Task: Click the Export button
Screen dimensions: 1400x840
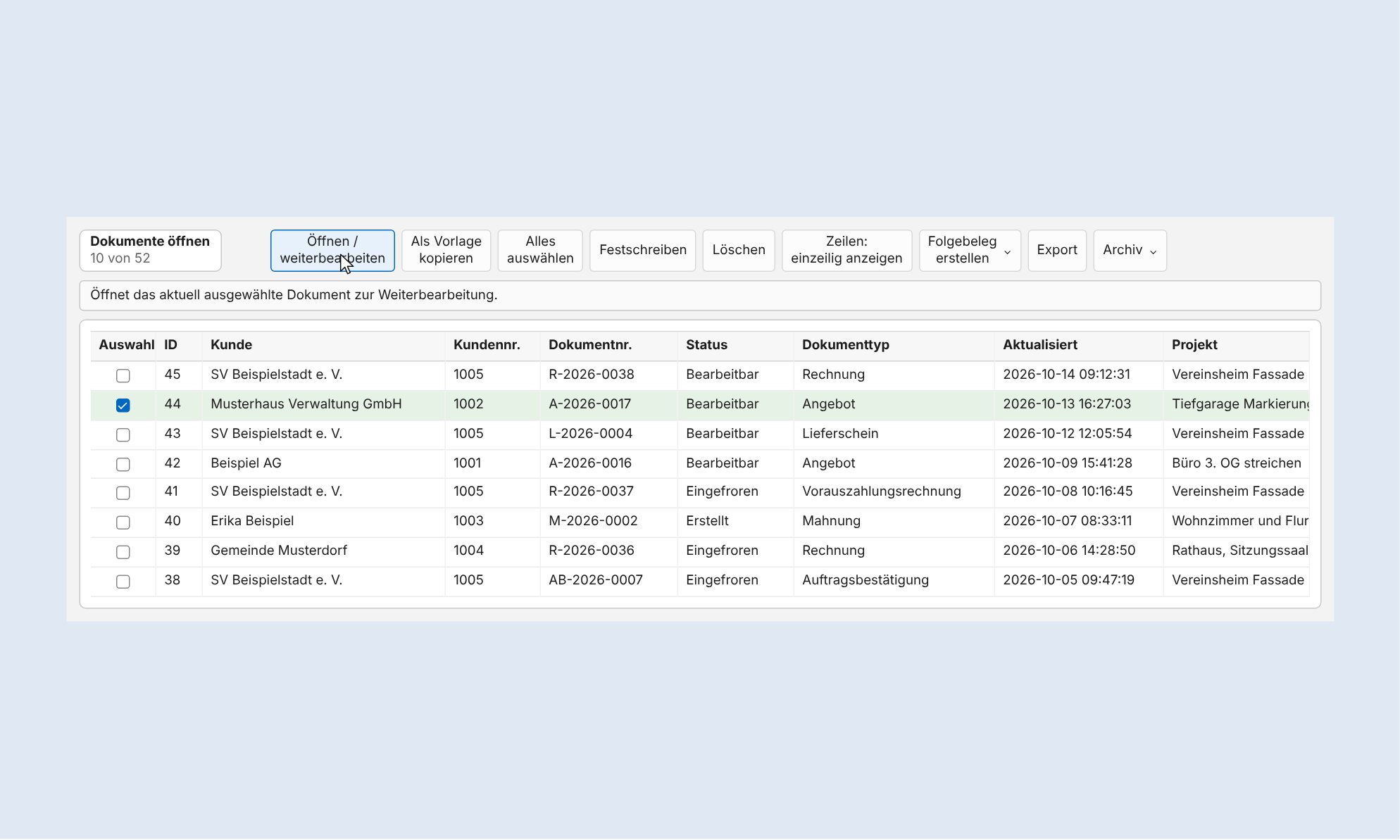Action: click(x=1057, y=250)
